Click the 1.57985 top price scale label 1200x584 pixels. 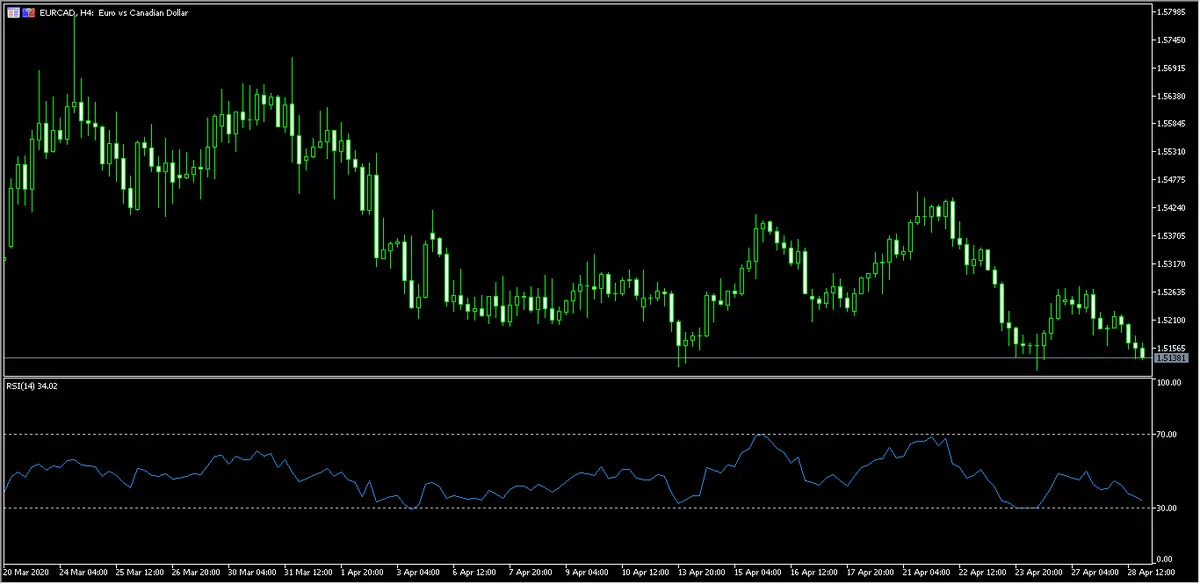pos(1171,12)
